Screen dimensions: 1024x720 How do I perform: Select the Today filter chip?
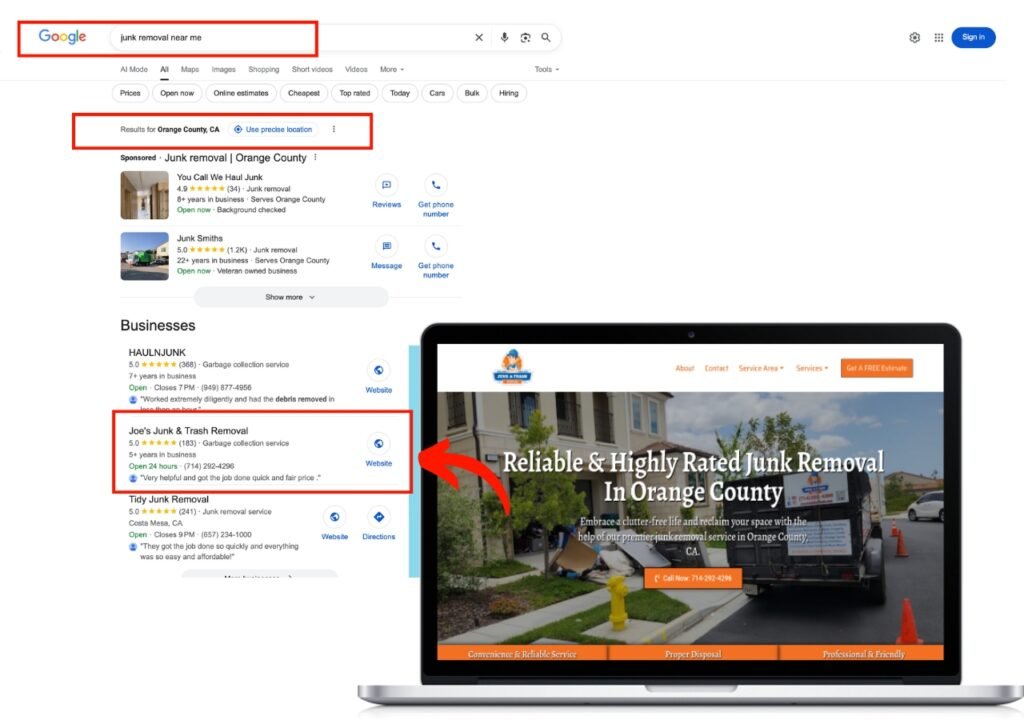click(x=400, y=93)
